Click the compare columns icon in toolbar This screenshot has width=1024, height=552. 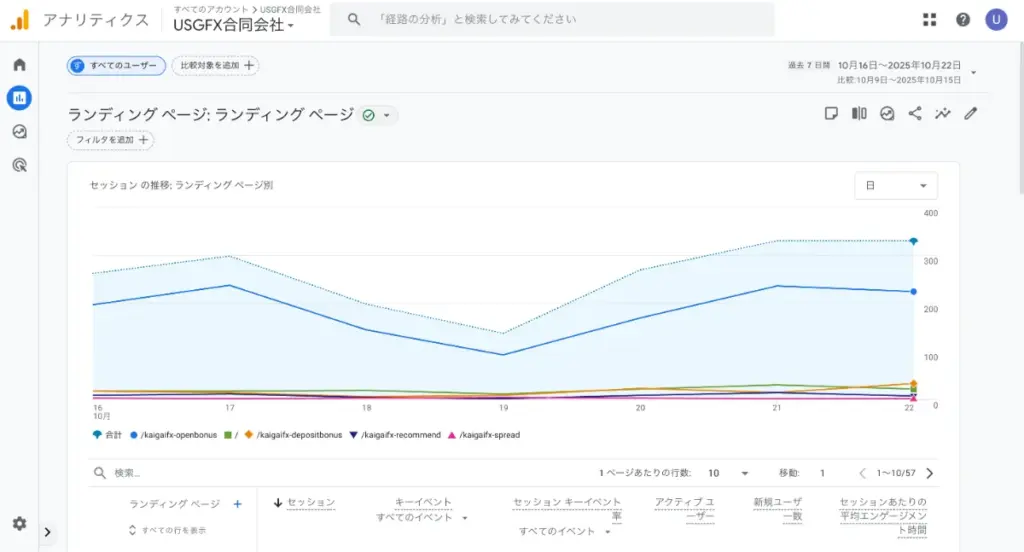point(859,114)
